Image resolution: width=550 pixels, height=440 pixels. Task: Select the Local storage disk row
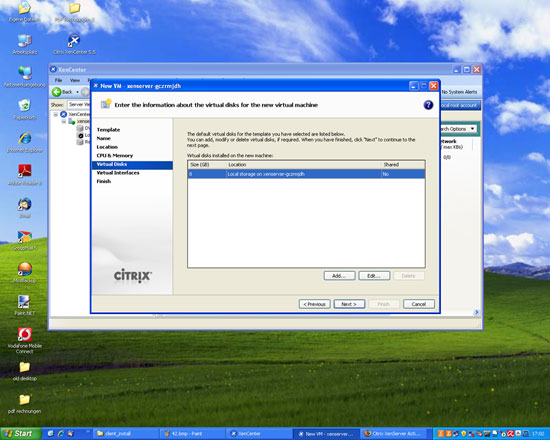(x=306, y=174)
